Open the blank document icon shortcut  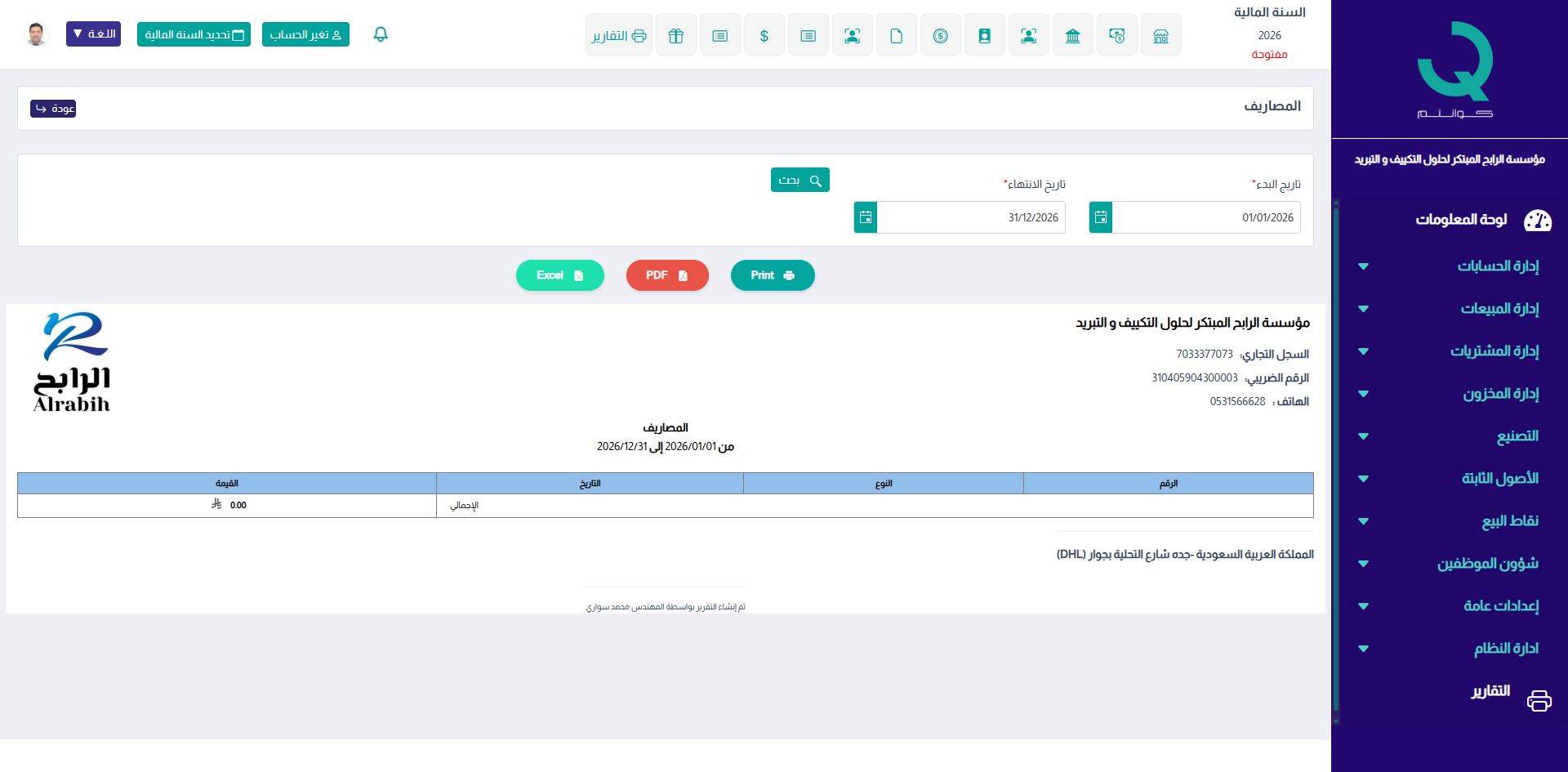tap(896, 35)
